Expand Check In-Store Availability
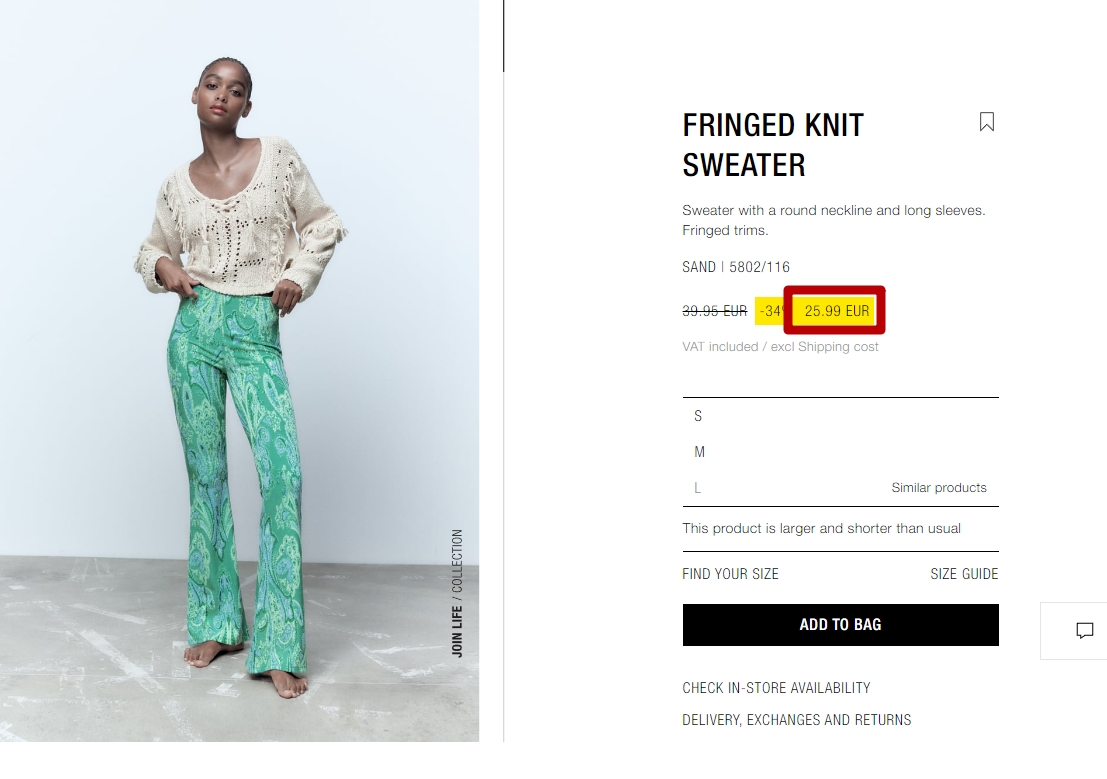The width and height of the screenshot is (1107, 779). 776,688
